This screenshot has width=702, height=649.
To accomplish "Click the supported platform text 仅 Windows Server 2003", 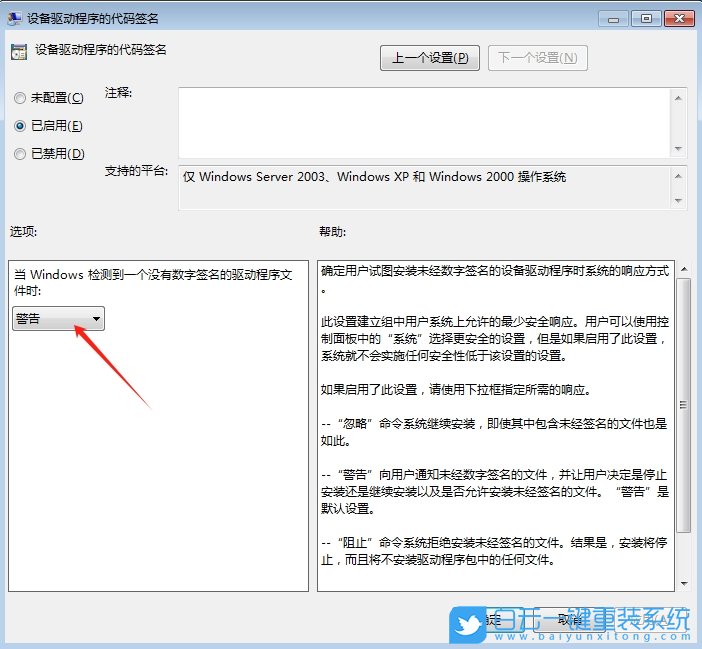I will point(255,177).
